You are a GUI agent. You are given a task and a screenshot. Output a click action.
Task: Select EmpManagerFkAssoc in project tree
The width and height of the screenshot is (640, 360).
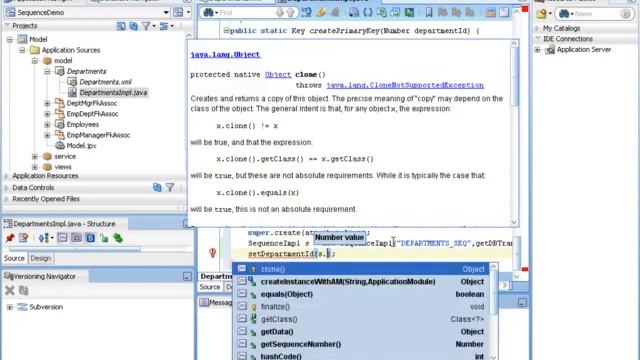[98, 135]
